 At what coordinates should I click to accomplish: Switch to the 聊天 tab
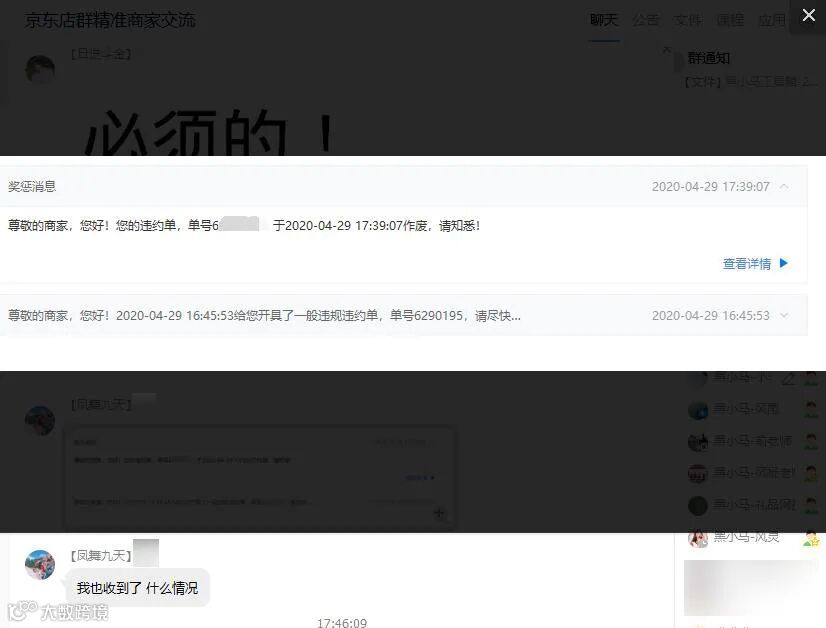604,20
